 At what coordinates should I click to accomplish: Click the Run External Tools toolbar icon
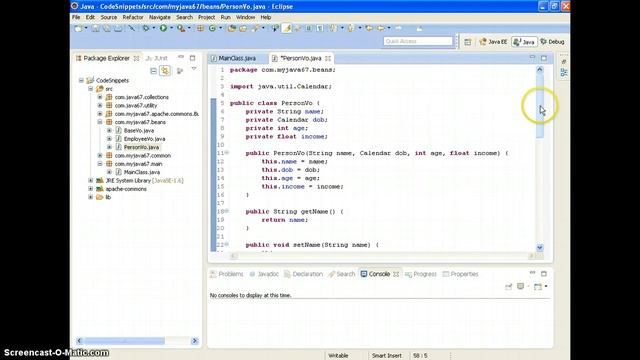tap(181, 28)
